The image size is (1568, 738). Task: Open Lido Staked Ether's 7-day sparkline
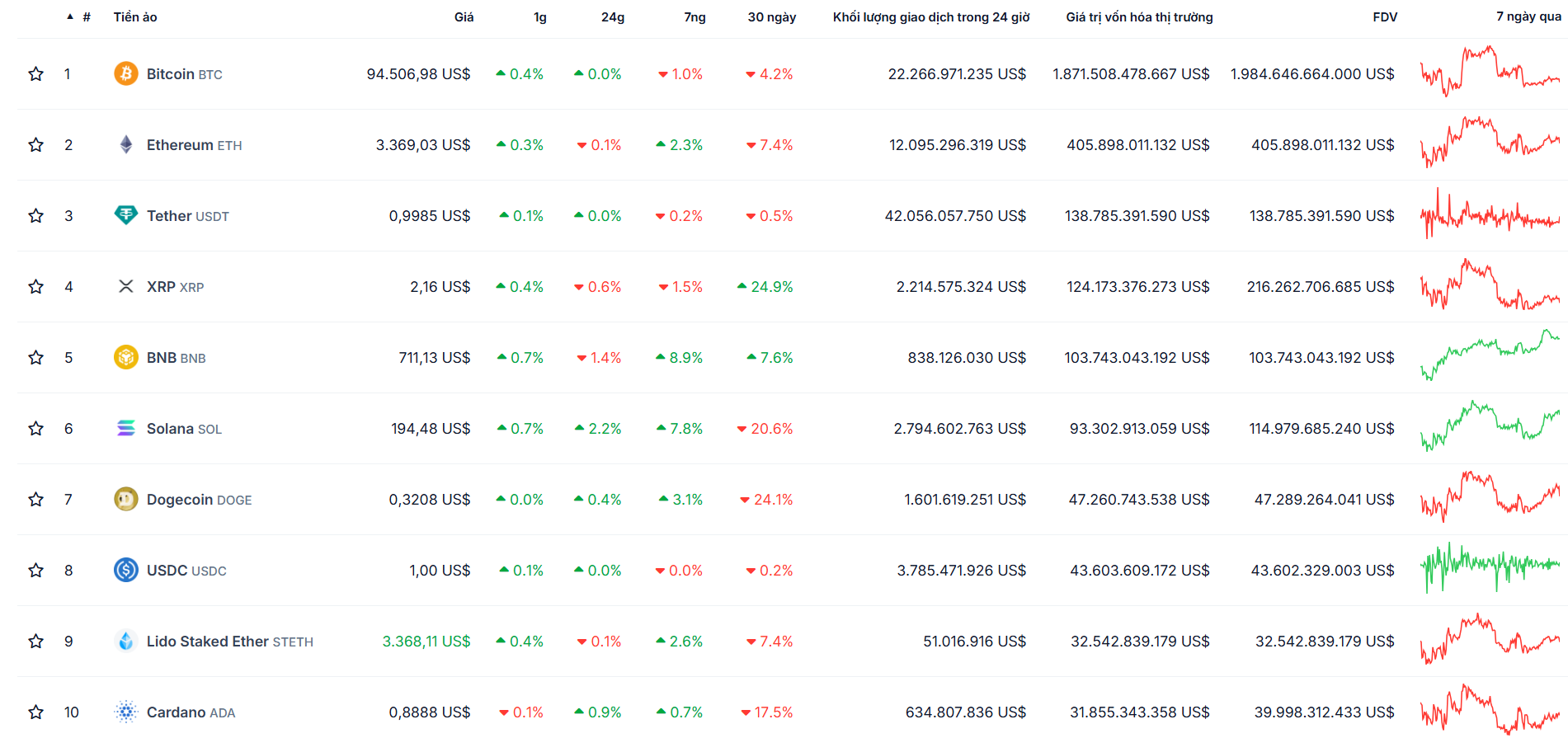click(1490, 639)
